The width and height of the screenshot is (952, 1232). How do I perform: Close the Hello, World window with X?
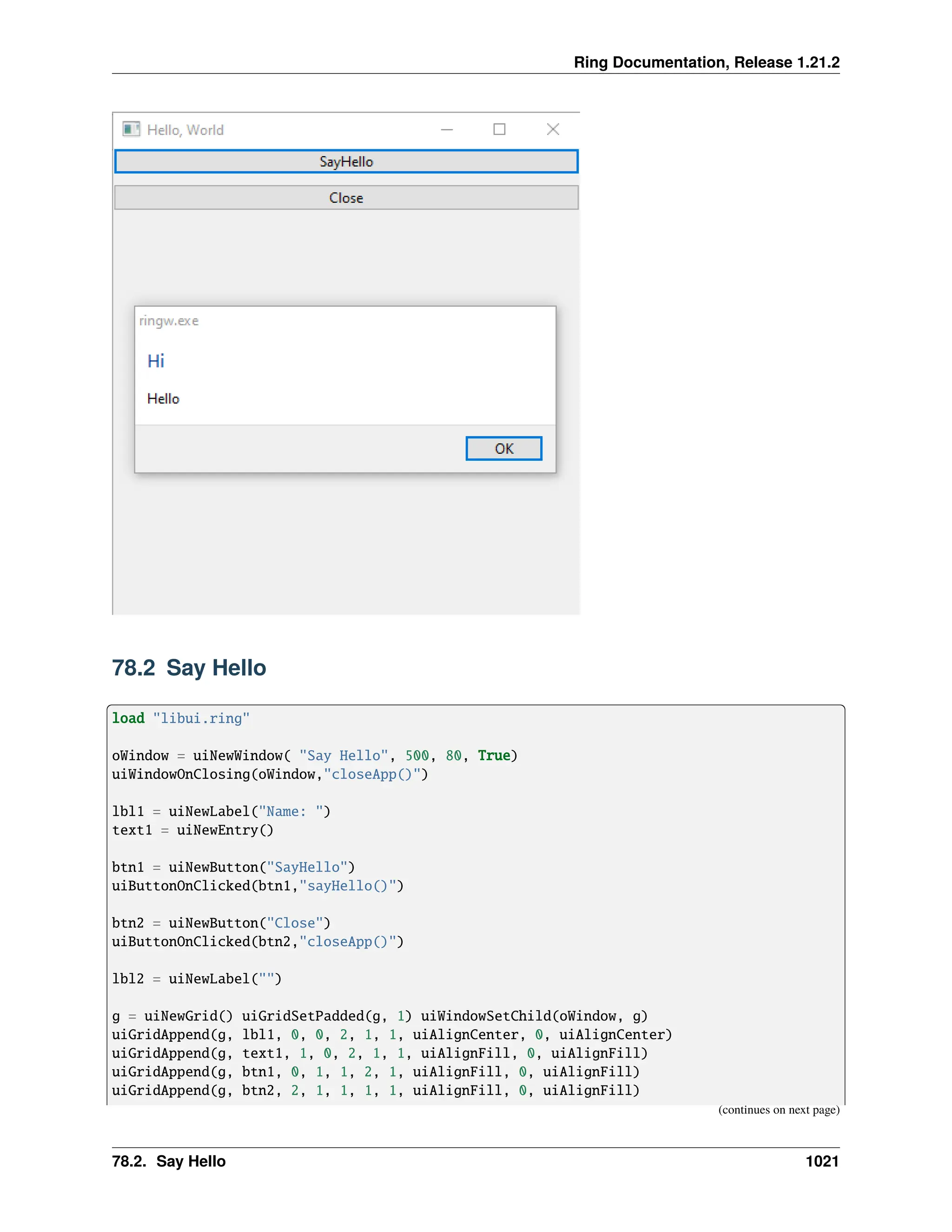pos(553,129)
